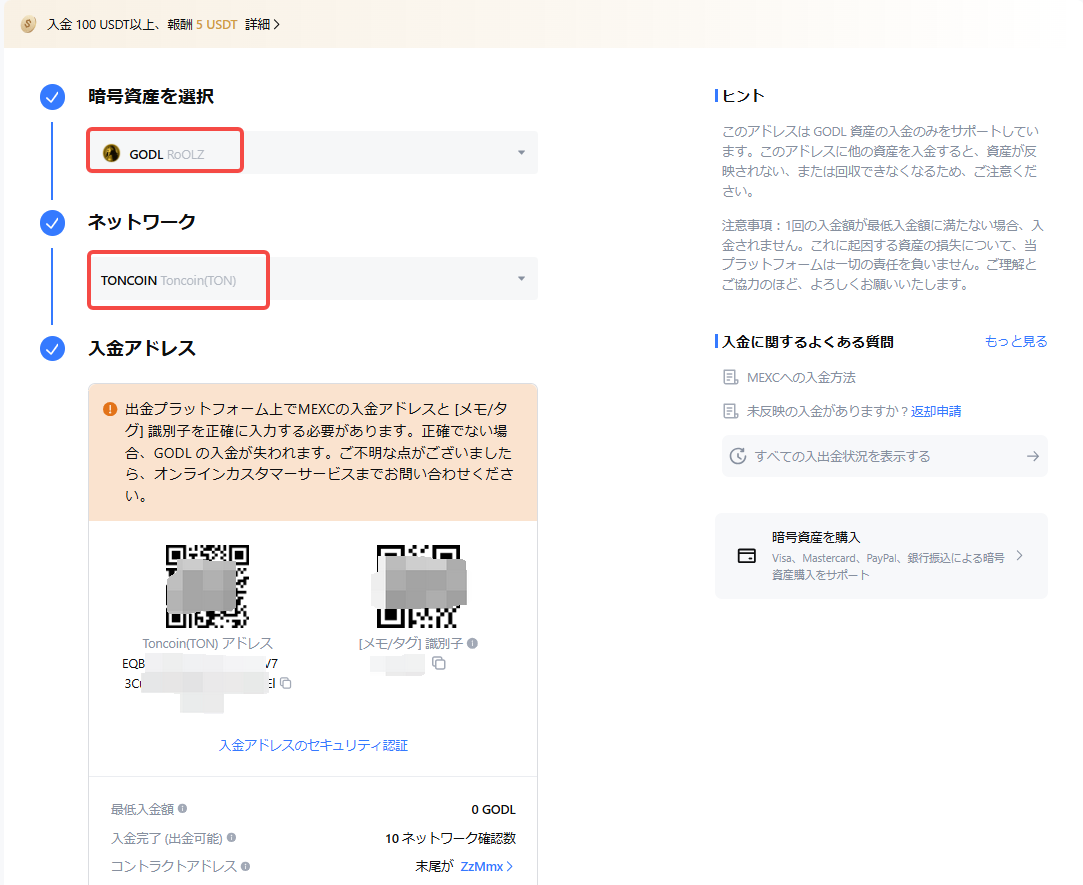This screenshot has width=1083, height=885.
Task: Open the GODL crypto asset dropdown
Action: (520, 153)
